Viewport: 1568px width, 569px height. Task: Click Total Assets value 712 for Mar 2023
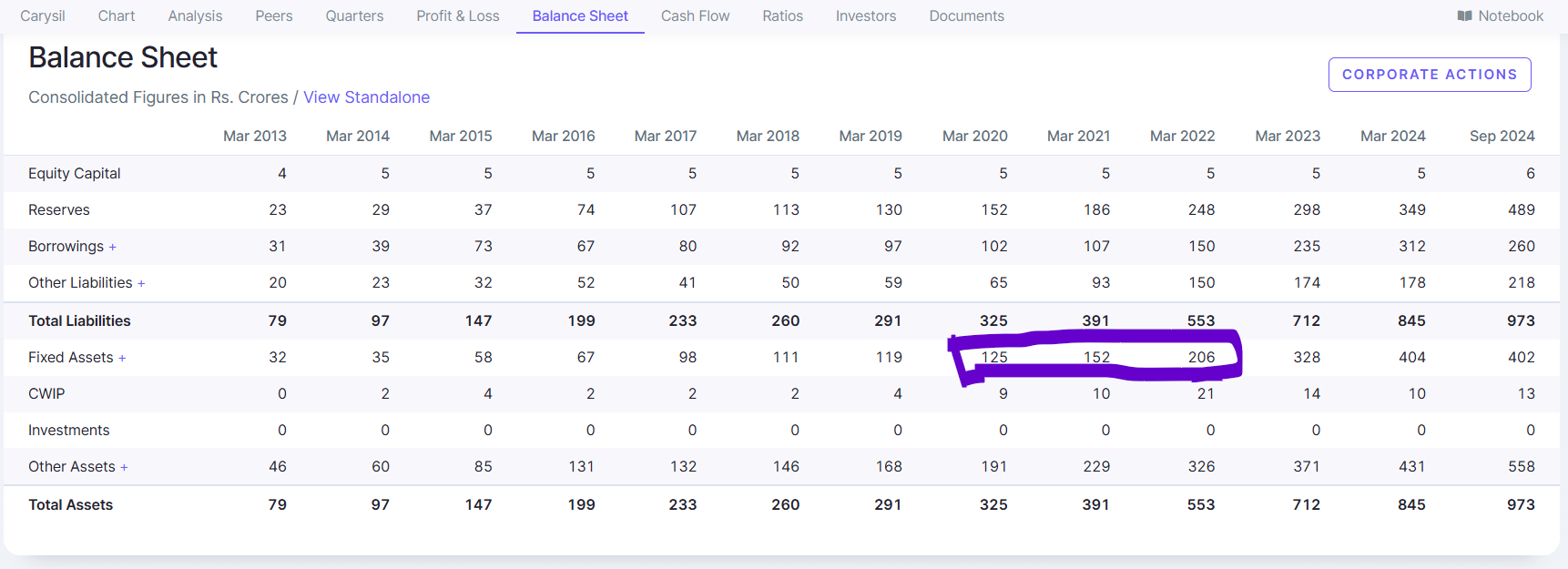pos(1307,505)
